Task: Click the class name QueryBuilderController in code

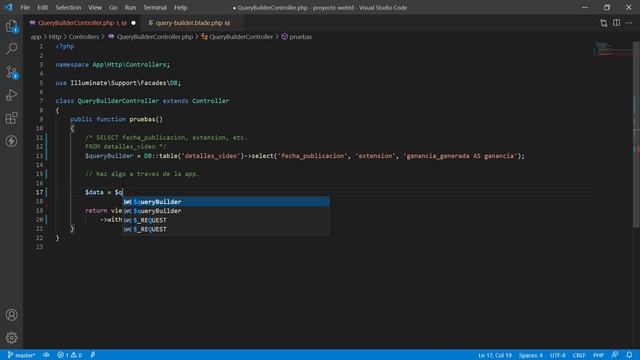Action: (118, 101)
